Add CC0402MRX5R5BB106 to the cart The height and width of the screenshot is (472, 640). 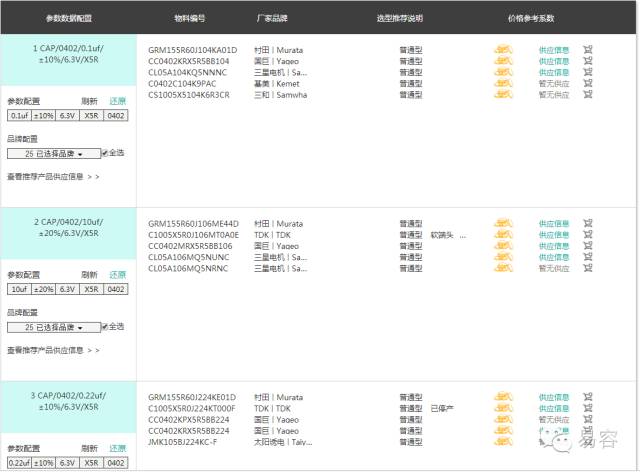click(587, 246)
